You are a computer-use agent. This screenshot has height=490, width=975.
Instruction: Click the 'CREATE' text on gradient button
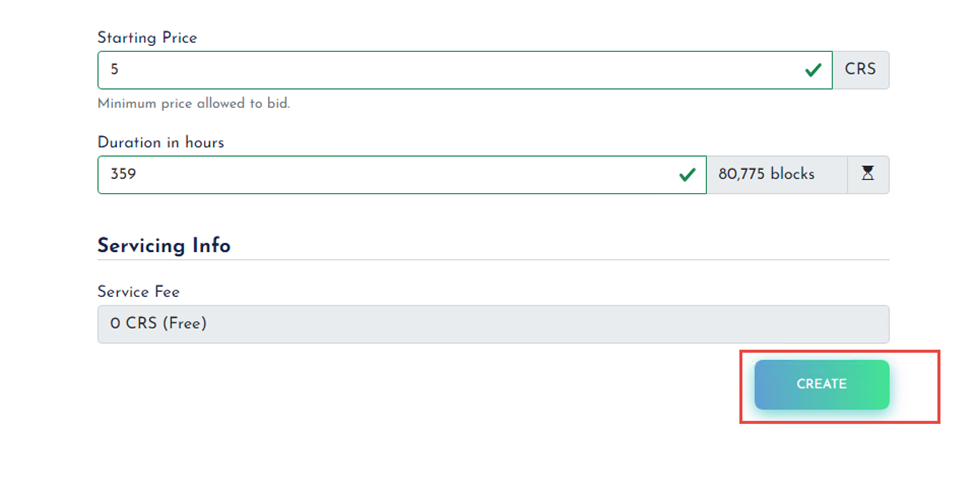pyautogui.click(x=821, y=384)
